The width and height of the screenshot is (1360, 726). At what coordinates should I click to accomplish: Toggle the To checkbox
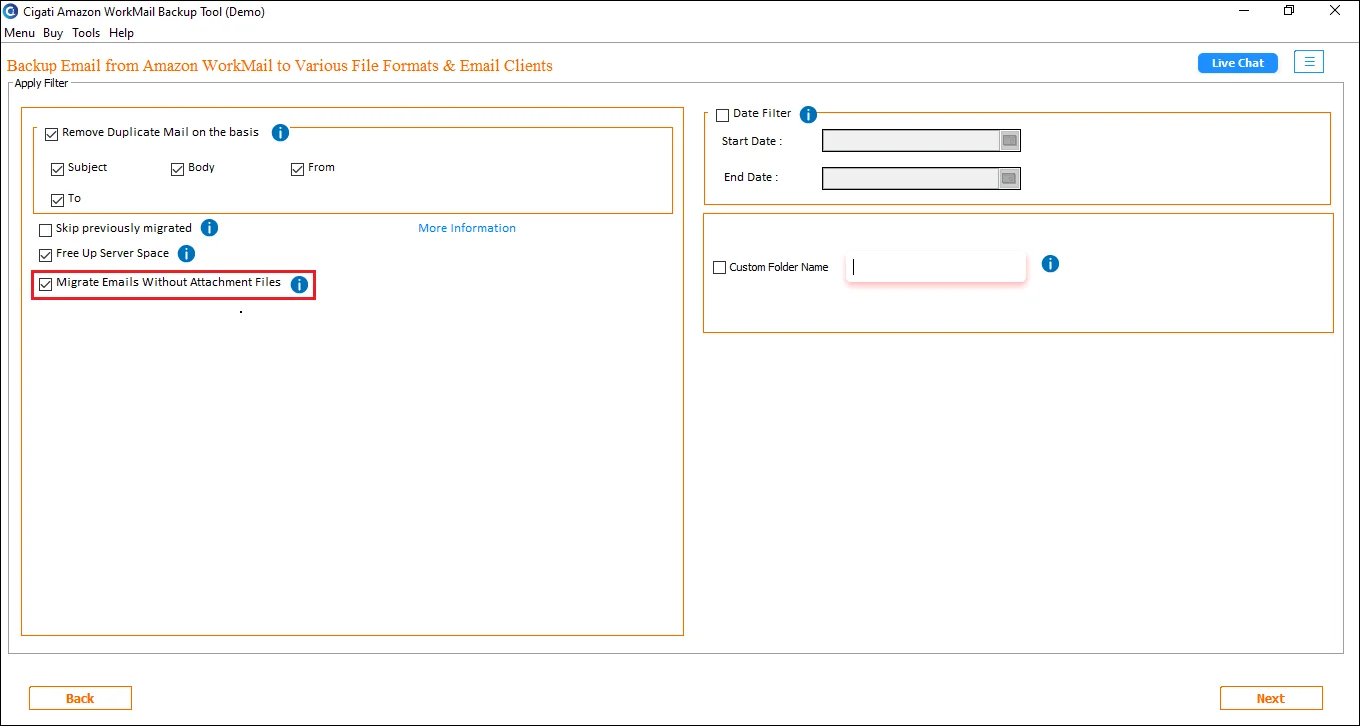point(58,200)
